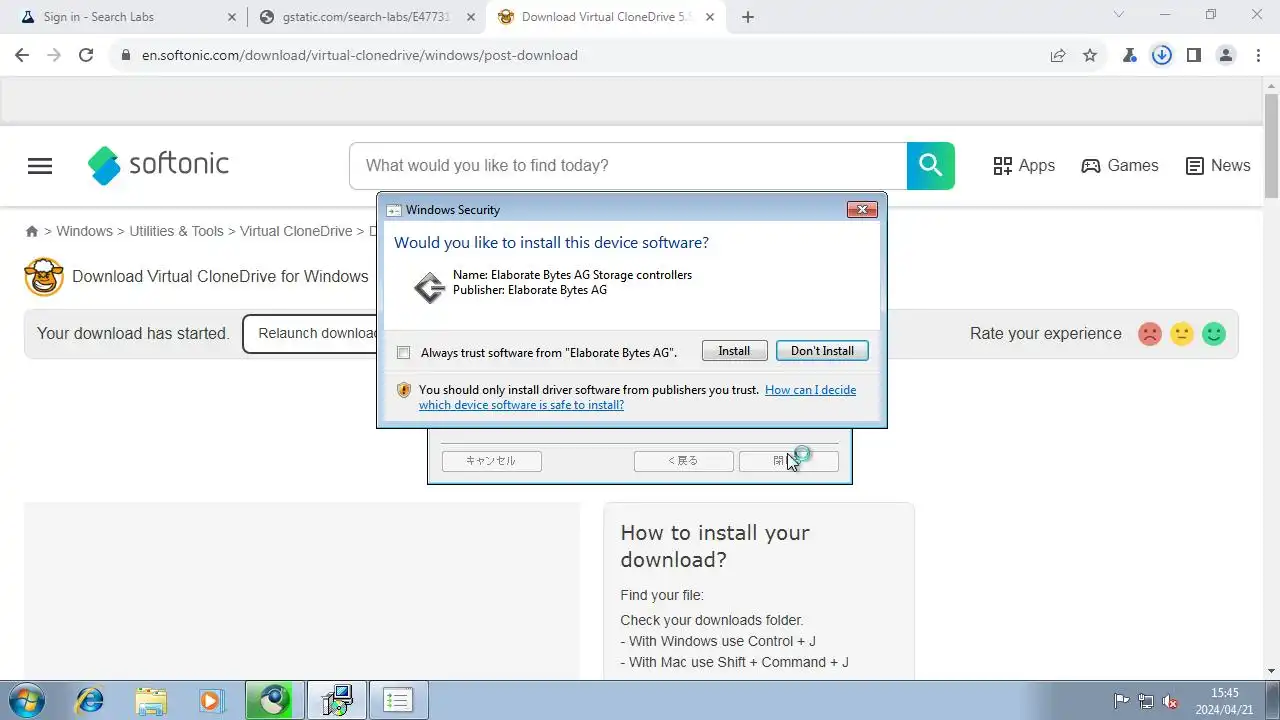The image size is (1280, 720).
Task: Click Install in Windows Security dialog
Action: pos(734,351)
